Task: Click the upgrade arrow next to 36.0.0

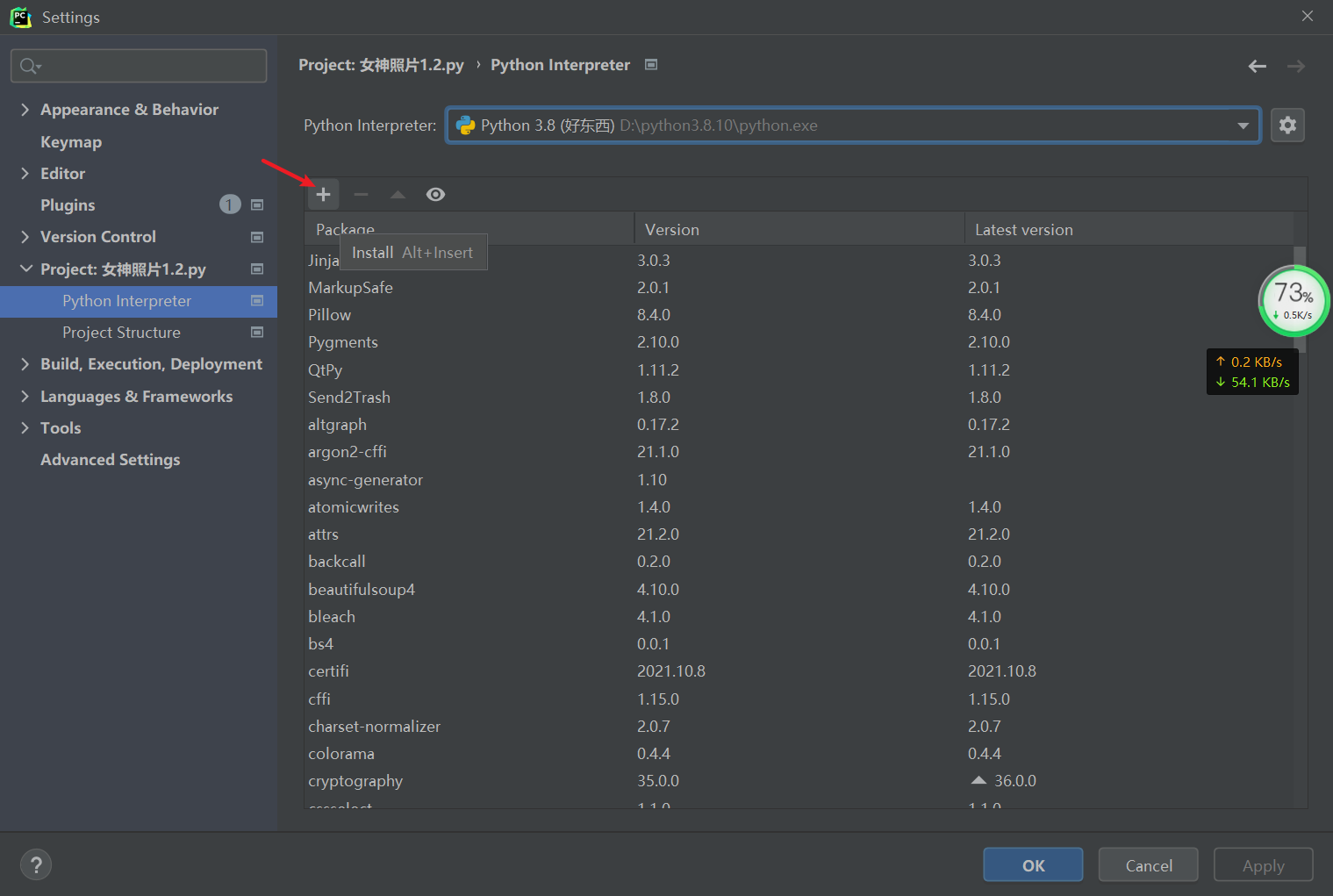Action: [978, 780]
